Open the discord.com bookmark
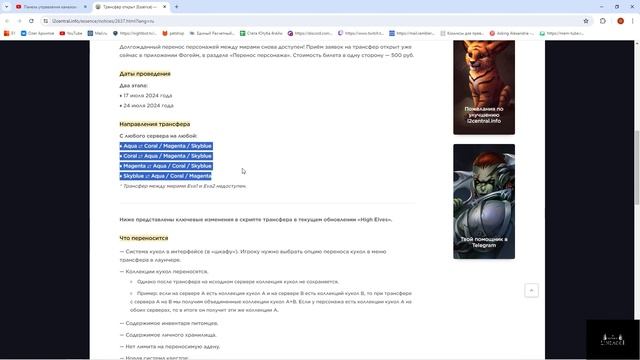Screen dimensions: 640x360 [310, 33]
